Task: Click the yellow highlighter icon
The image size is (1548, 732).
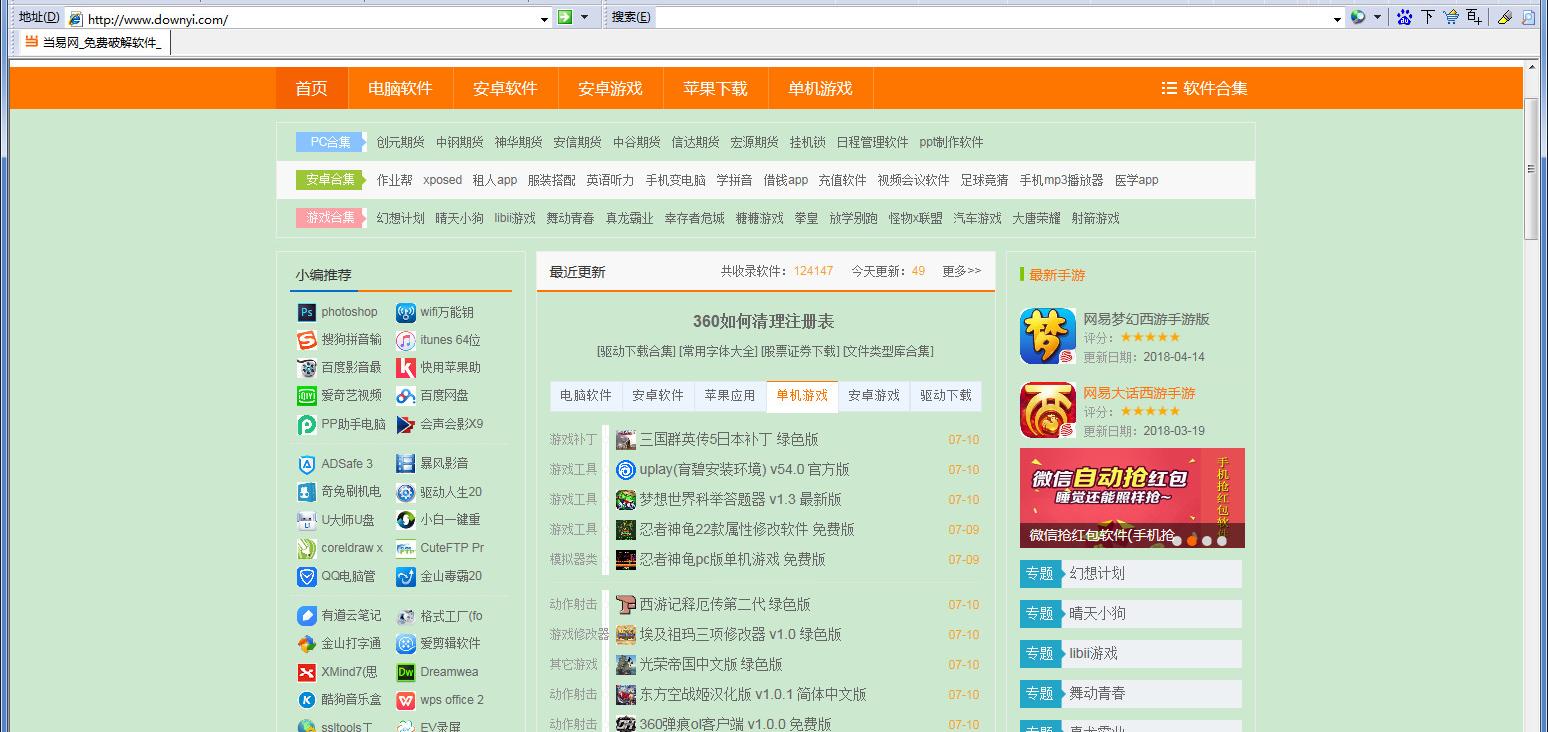Action: [1504, 17]
